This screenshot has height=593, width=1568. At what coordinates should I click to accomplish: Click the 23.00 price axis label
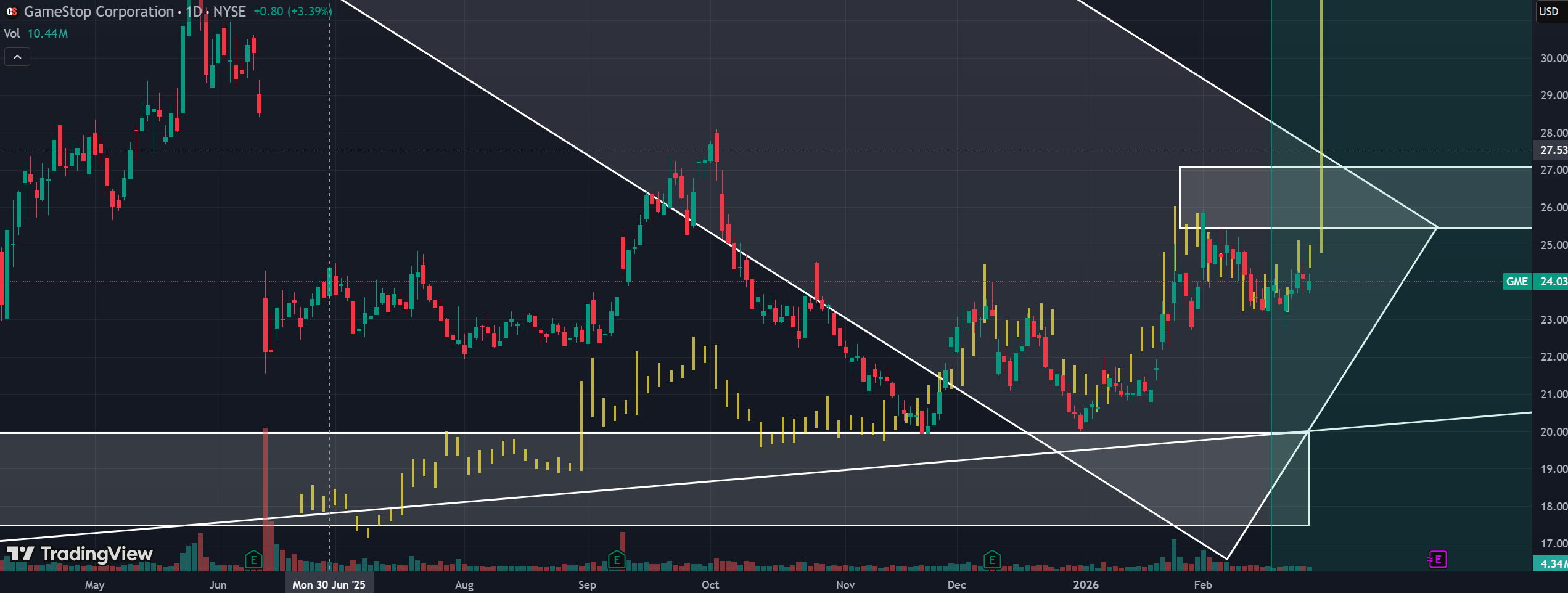(1554, 320)
